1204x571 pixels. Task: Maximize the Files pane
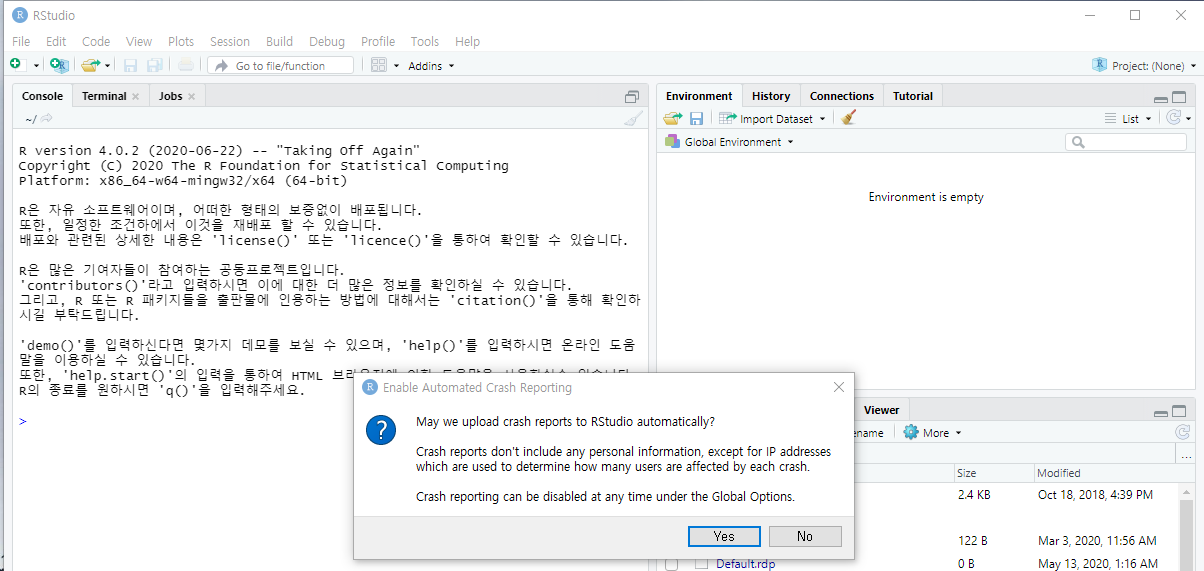1179,410
